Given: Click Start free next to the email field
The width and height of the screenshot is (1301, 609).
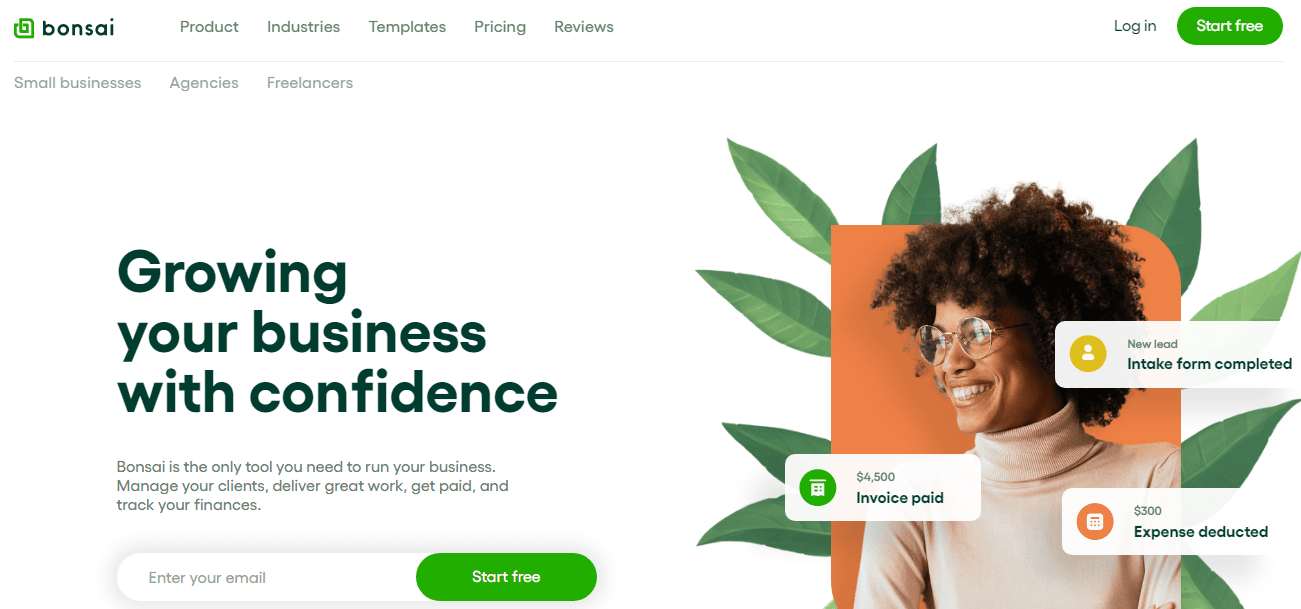Looking at the screenshot, I should pyautogui.click(x=506, y=577).
